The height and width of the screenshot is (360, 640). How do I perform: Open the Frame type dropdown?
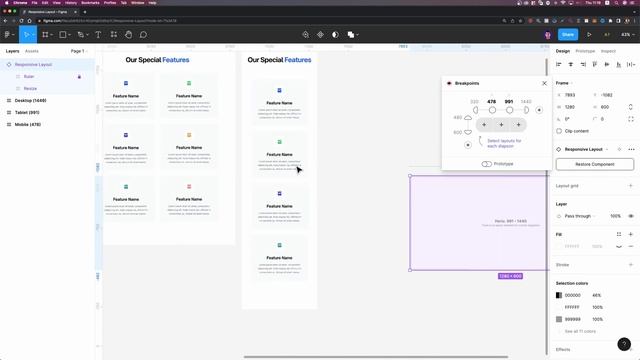coord(564,83)
